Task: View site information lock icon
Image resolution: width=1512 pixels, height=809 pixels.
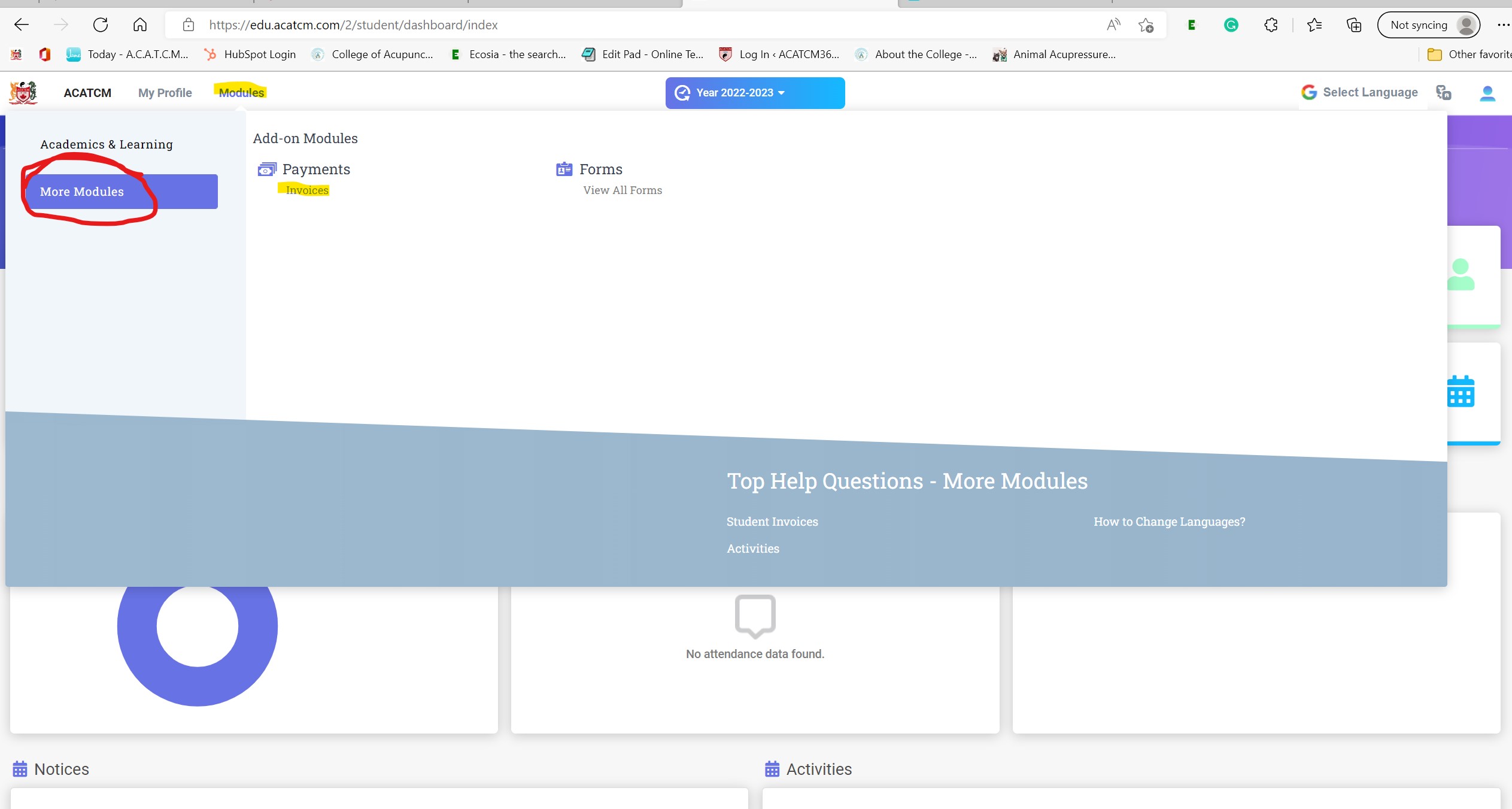Action: [x=189, y=25]
